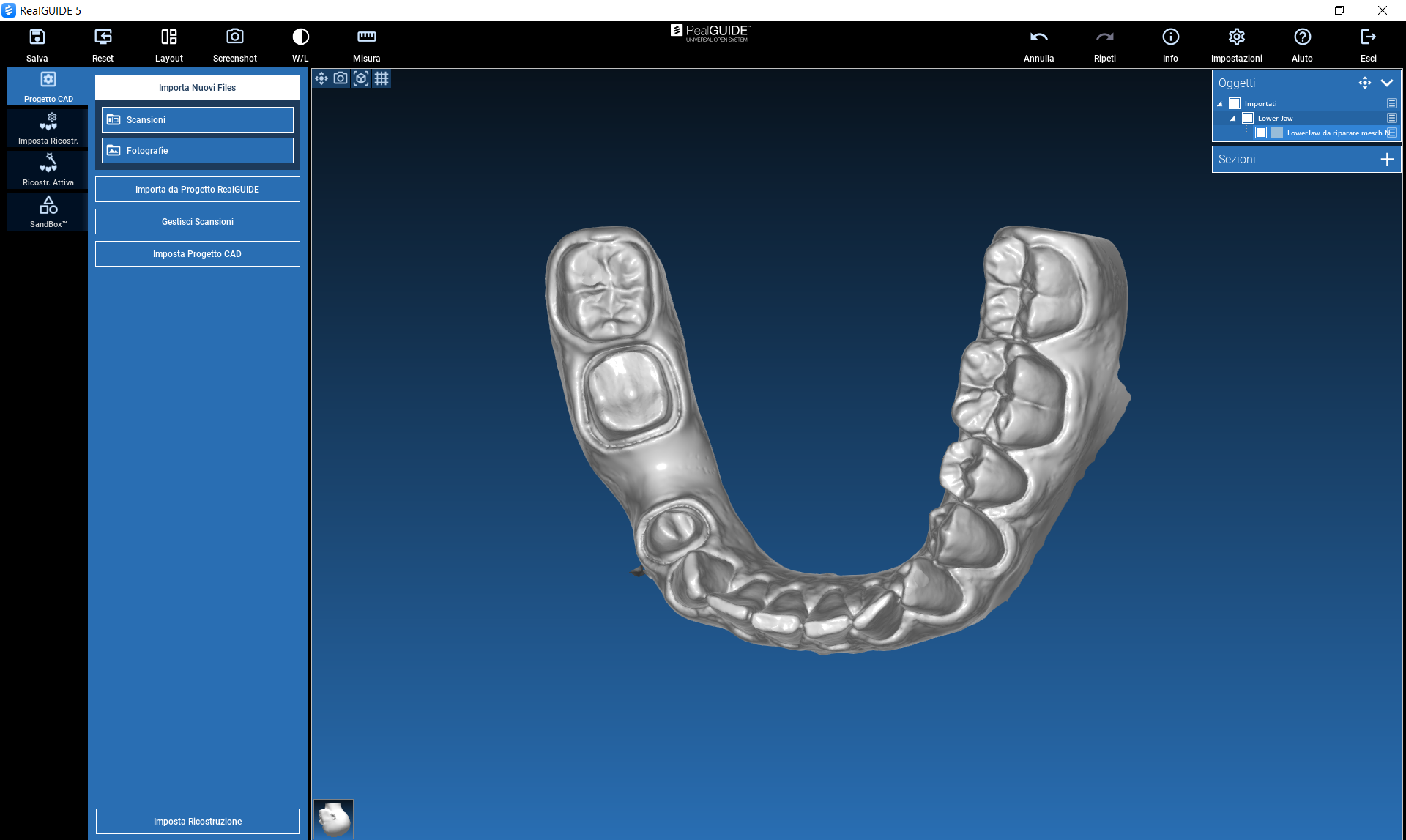Open the W/L contrast tool
The height and width of the screenshot is (840, 1406).
pos(300,37)
